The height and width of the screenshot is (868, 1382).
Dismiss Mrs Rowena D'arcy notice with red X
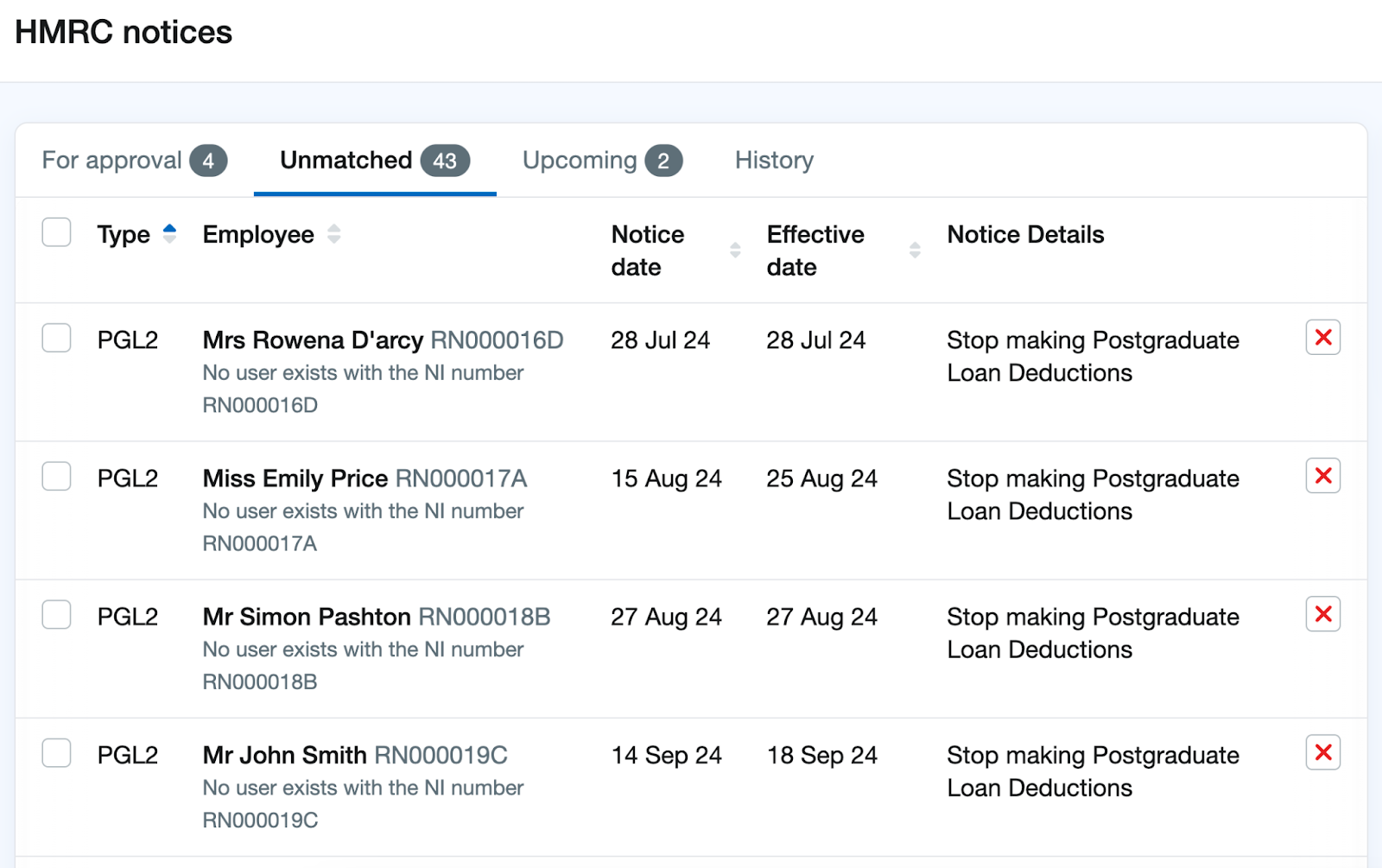(1322, 338)
